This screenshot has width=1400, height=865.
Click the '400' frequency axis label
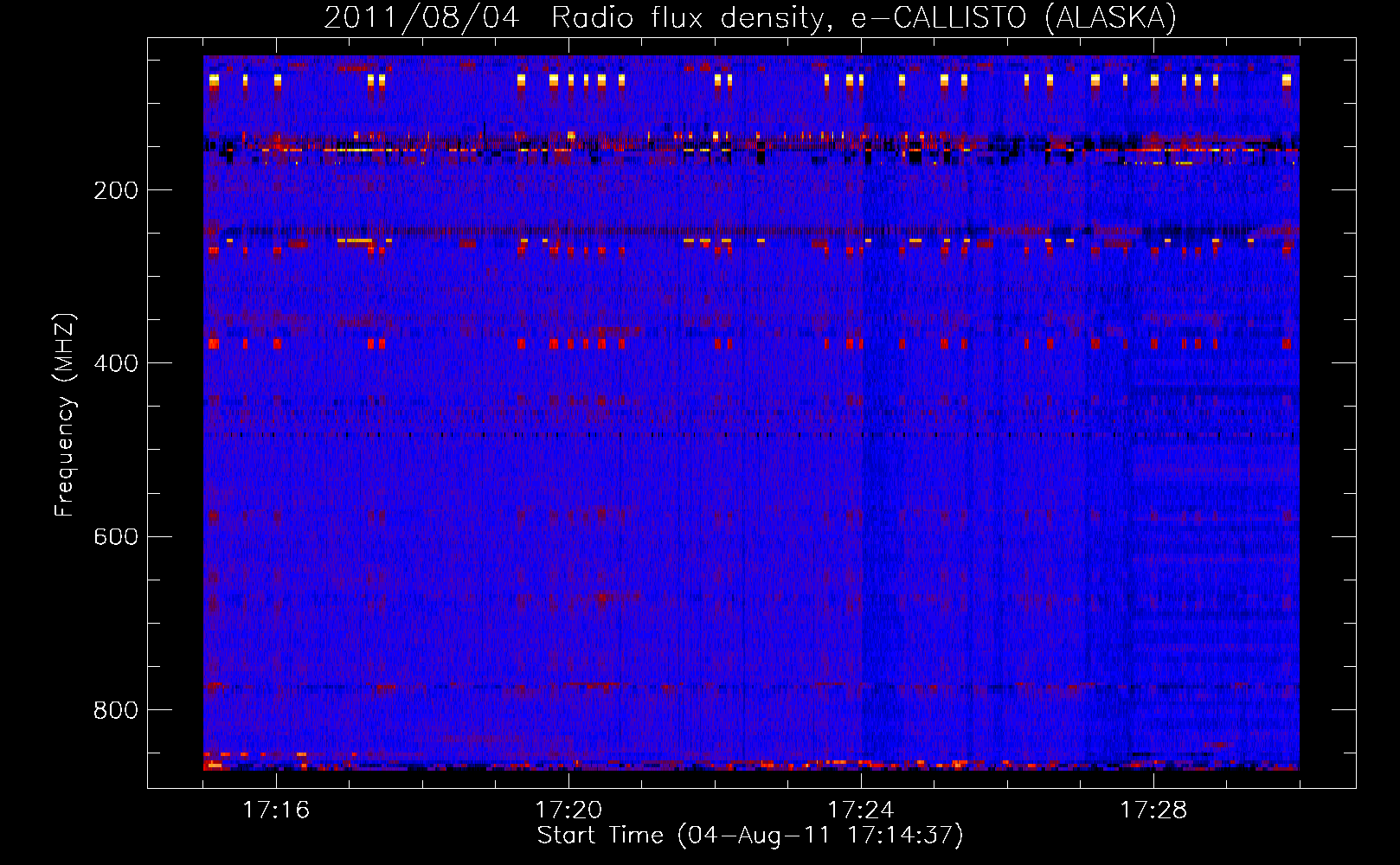(115, 363)
